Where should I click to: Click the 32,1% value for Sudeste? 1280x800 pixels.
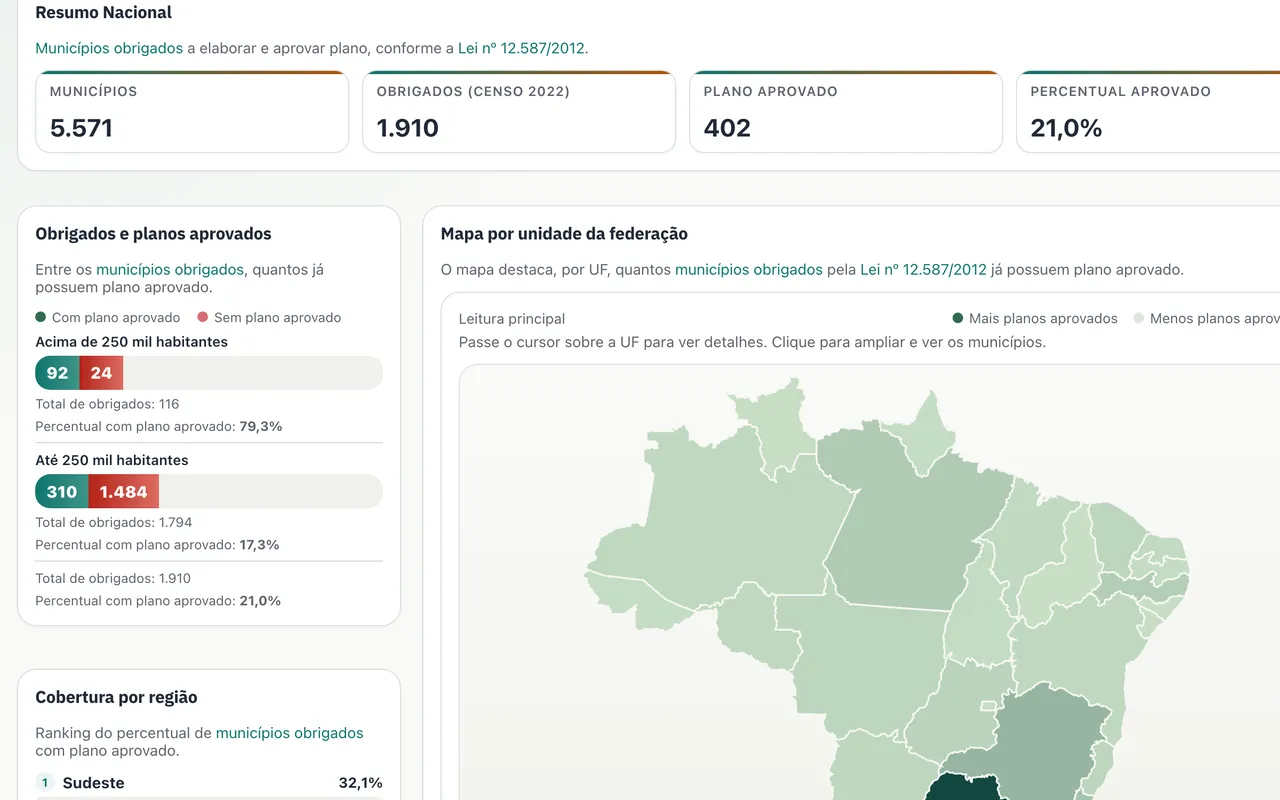pos(361,783)
